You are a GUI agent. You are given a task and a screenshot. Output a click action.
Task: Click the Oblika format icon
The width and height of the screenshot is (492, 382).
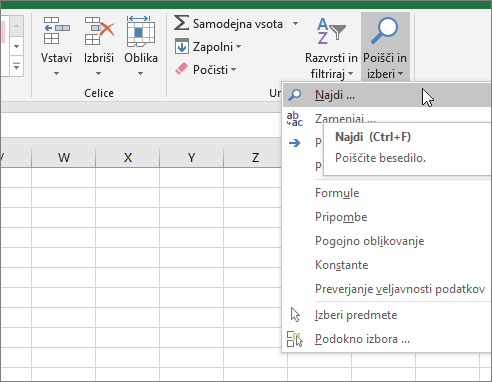tap(141, 31)
